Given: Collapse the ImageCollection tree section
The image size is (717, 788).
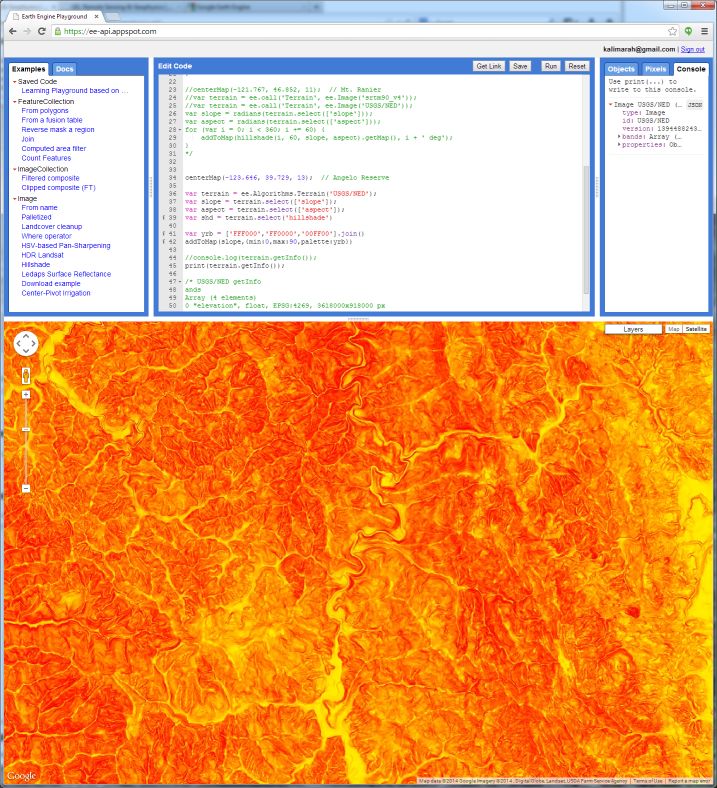Looking at the screenshot, I should coord(15,169).
